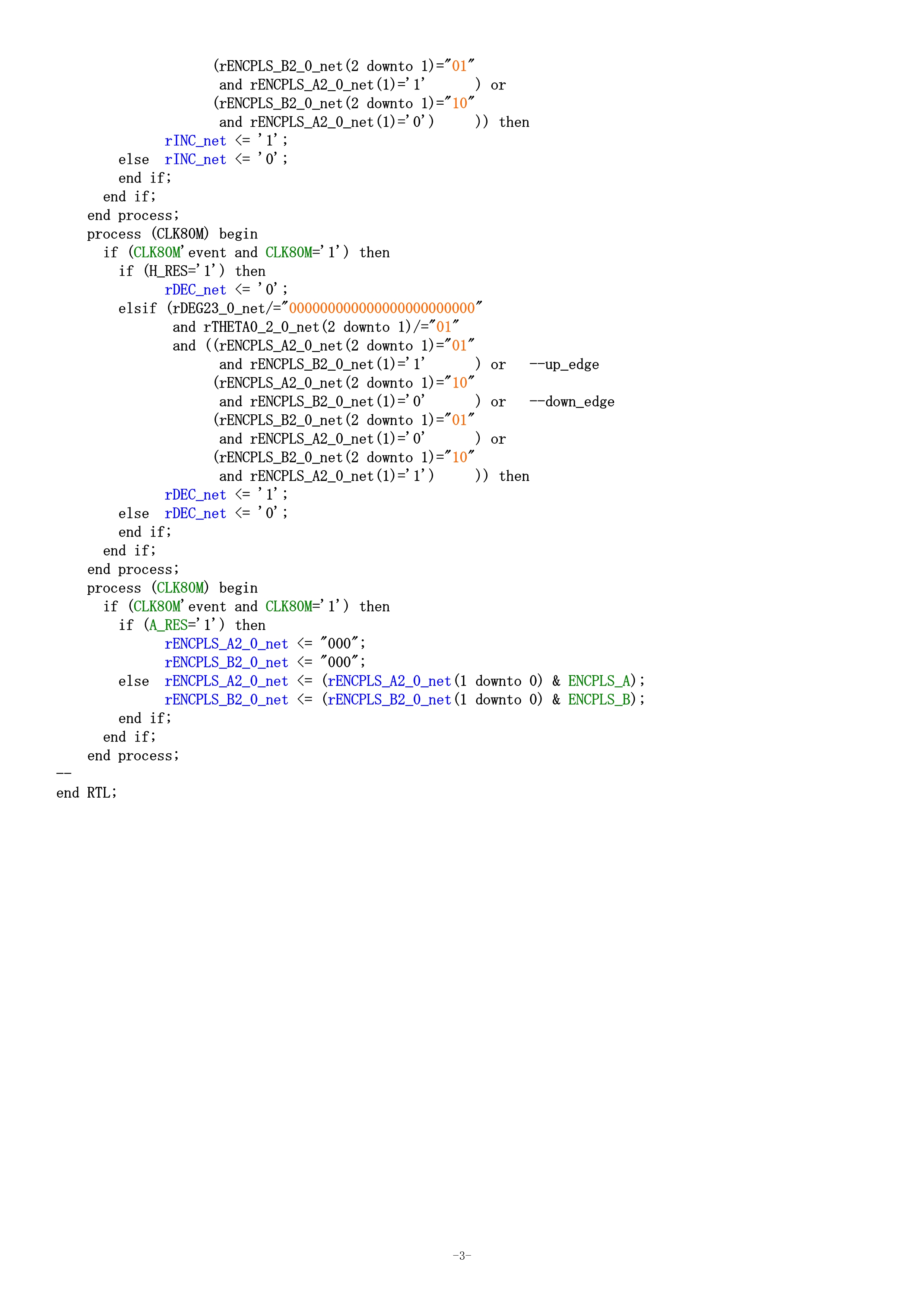Screen dimensions: 924x1307
Task: Click the "end RTL;" statement
Action: pos(86,793)
